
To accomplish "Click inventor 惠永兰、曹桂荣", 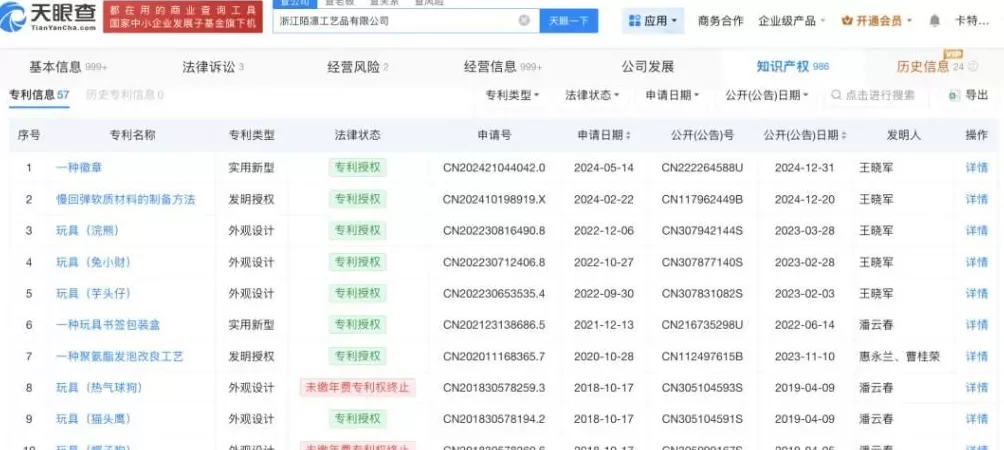I will tap(900, 356).
